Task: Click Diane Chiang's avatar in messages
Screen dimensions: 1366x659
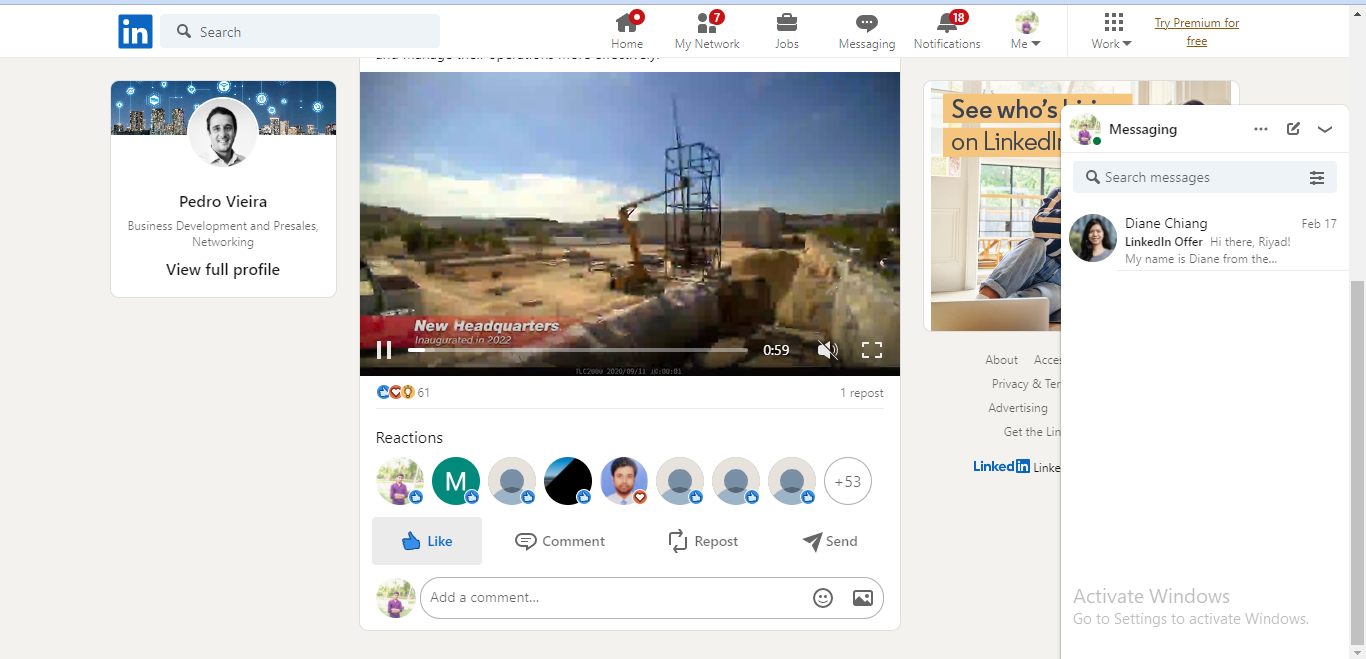Action: click(x=1093, y=238)
